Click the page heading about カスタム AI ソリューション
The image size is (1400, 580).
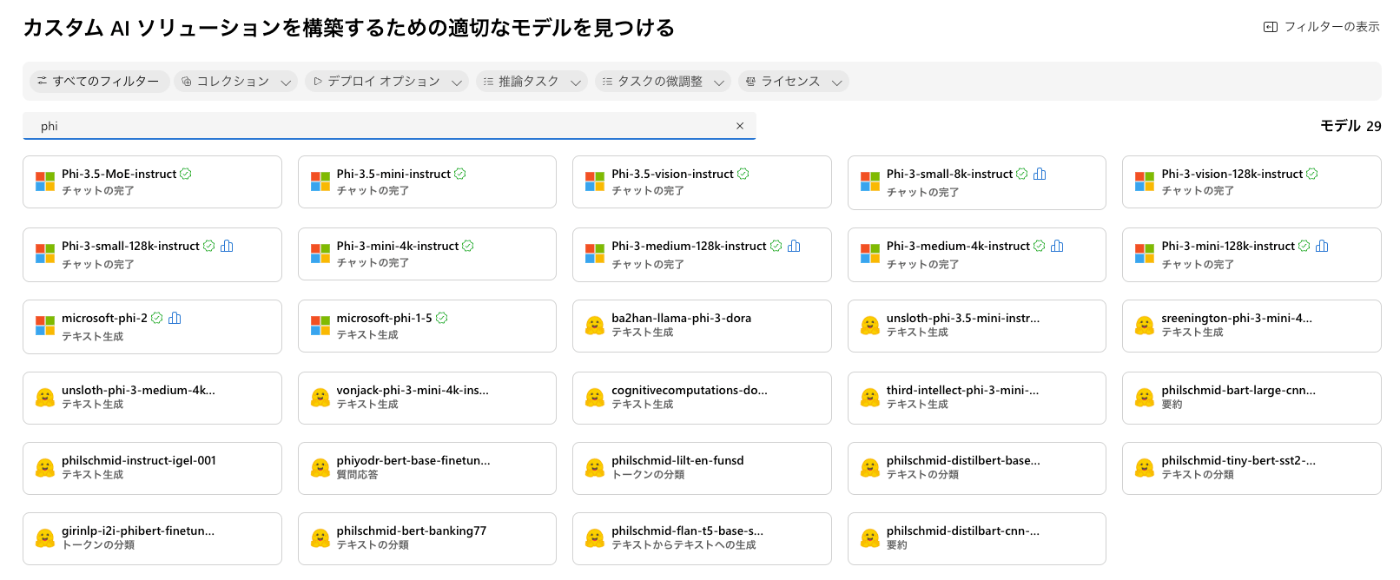pos(349,28)
